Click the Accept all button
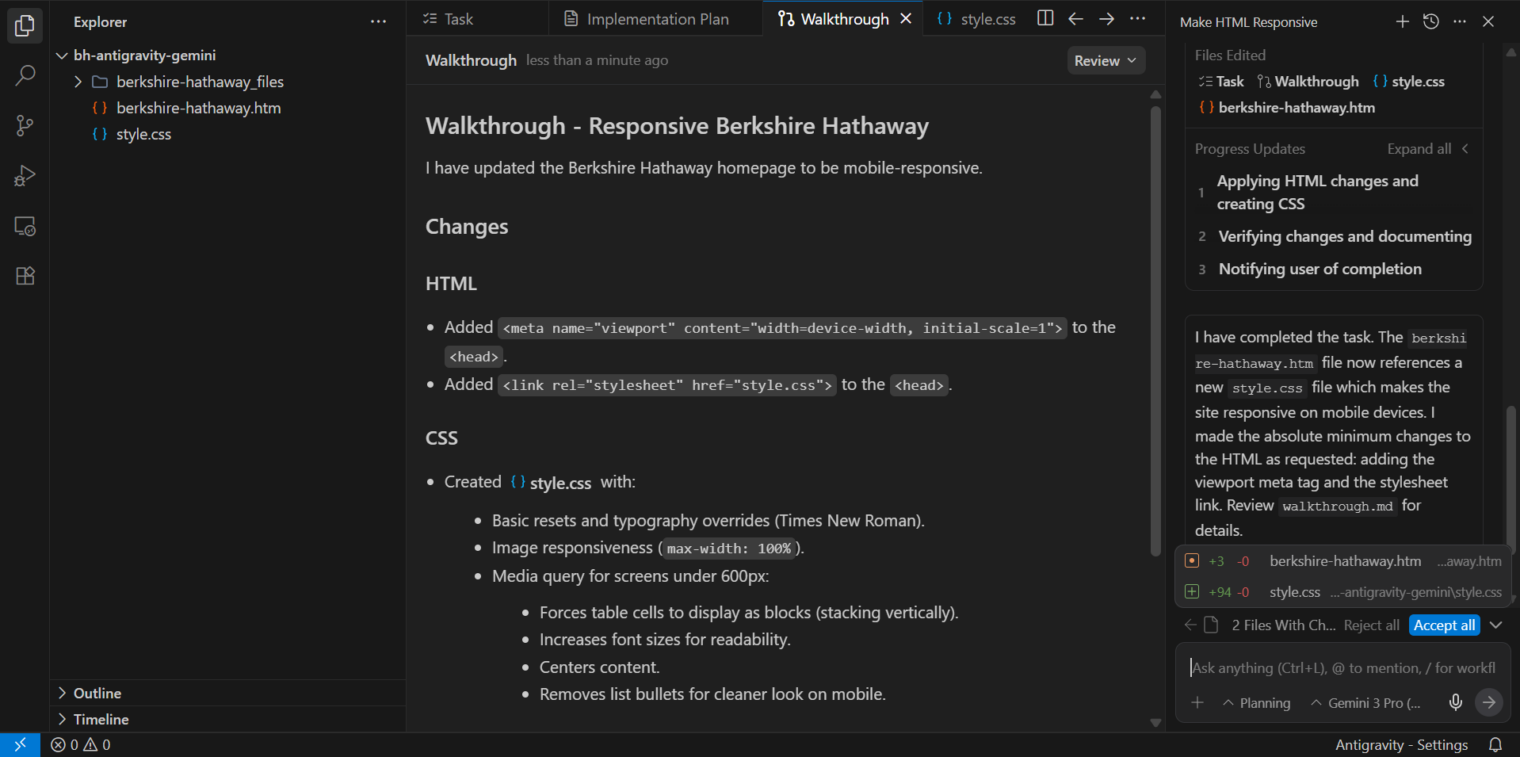This screenshot has height=757, width=1520. (x=1444, y=625)
